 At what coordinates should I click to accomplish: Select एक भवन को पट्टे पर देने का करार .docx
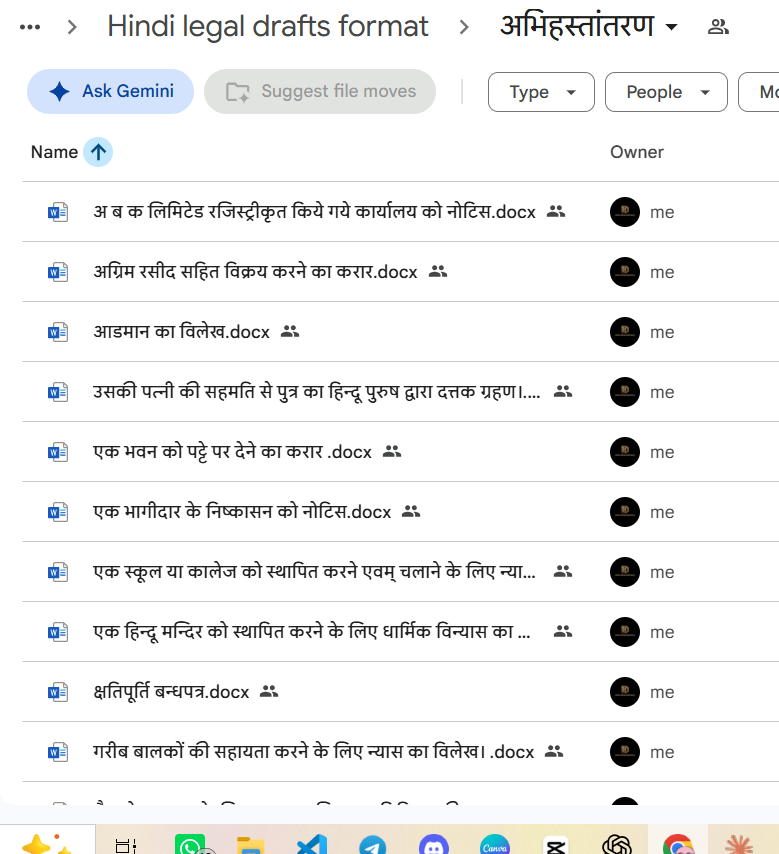232,452
